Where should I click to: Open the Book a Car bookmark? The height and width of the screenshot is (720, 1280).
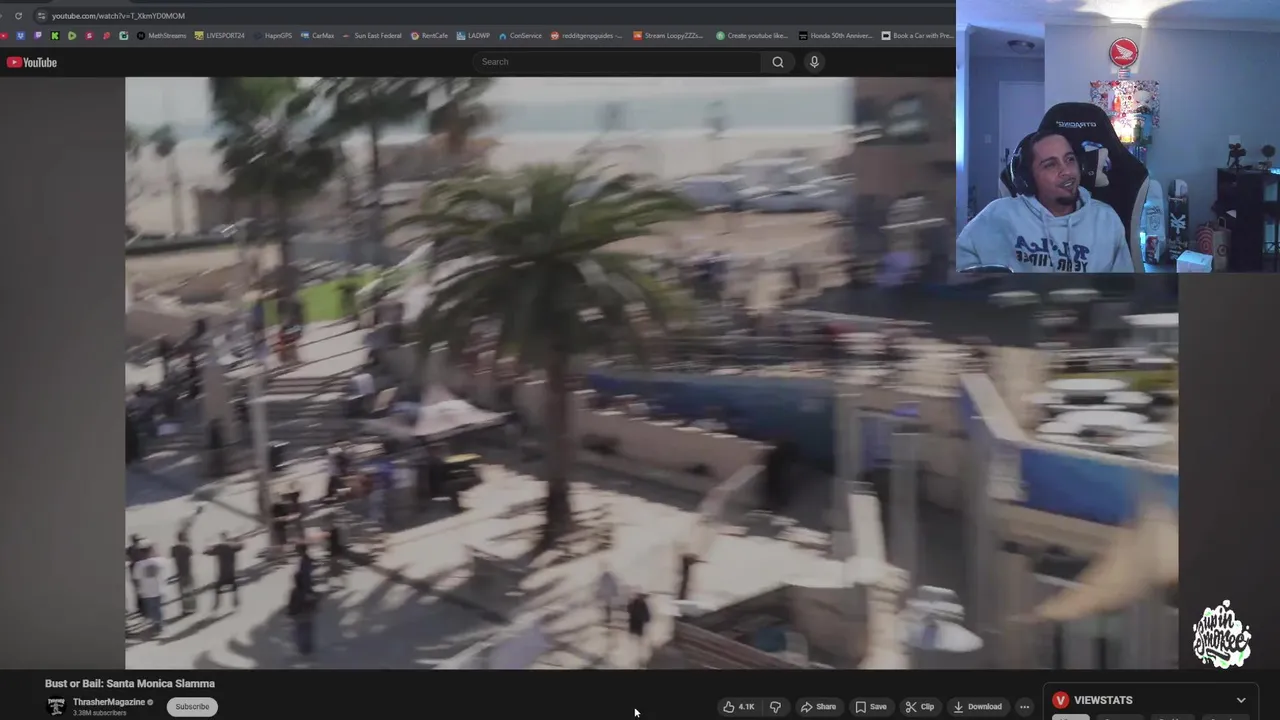coord(917,36)
